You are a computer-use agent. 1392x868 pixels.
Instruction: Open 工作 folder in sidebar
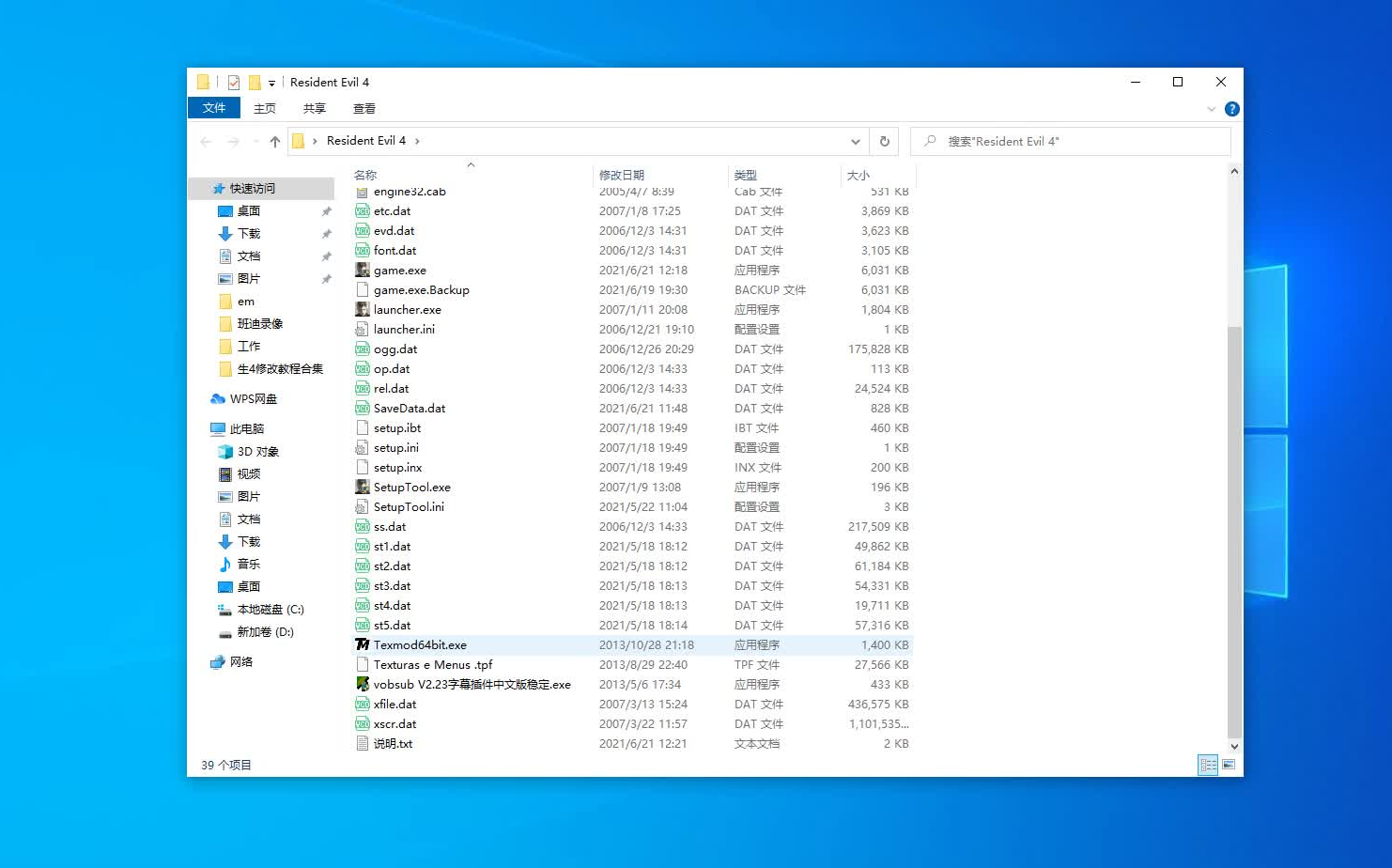point(248,346)
